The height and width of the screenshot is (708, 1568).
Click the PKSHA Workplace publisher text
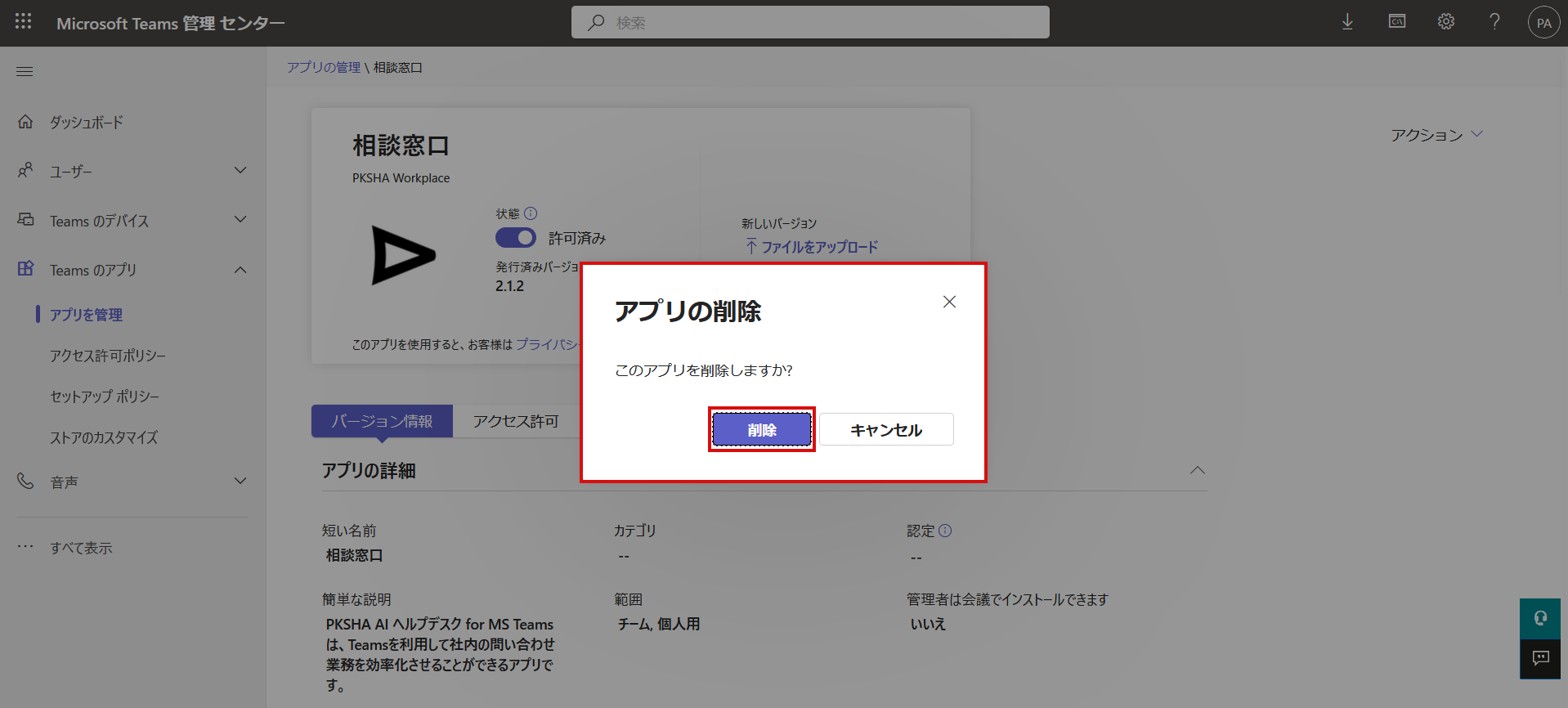click(x=401, y=177)
